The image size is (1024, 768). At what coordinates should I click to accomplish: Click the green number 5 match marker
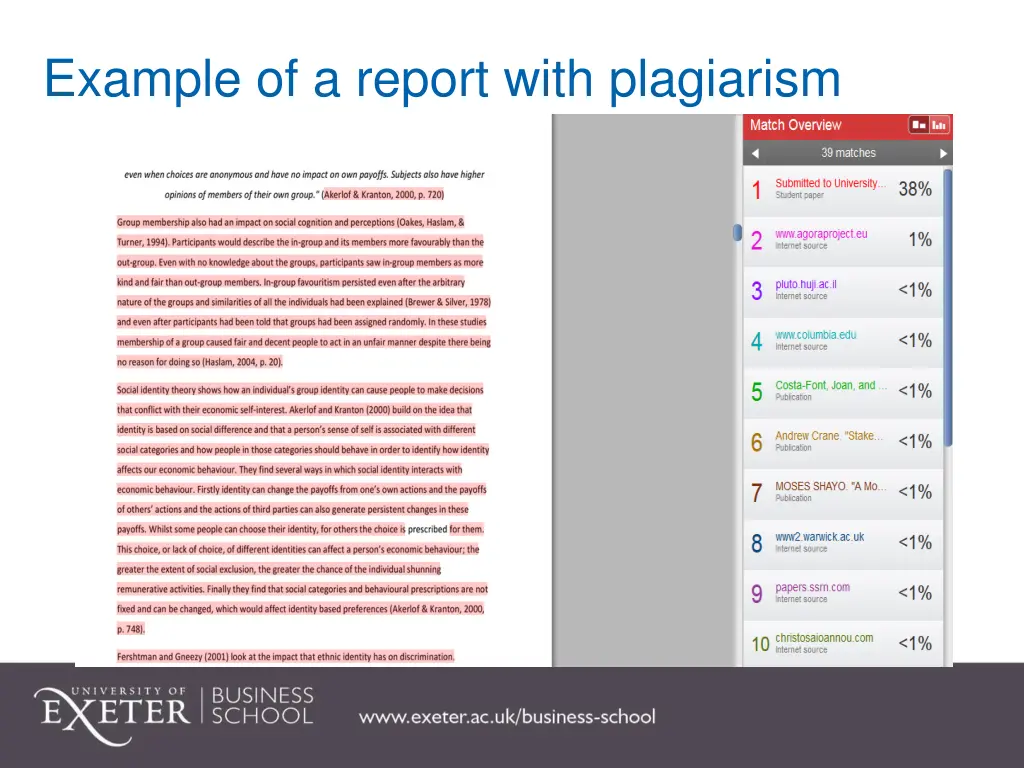(x=756, y=392)
